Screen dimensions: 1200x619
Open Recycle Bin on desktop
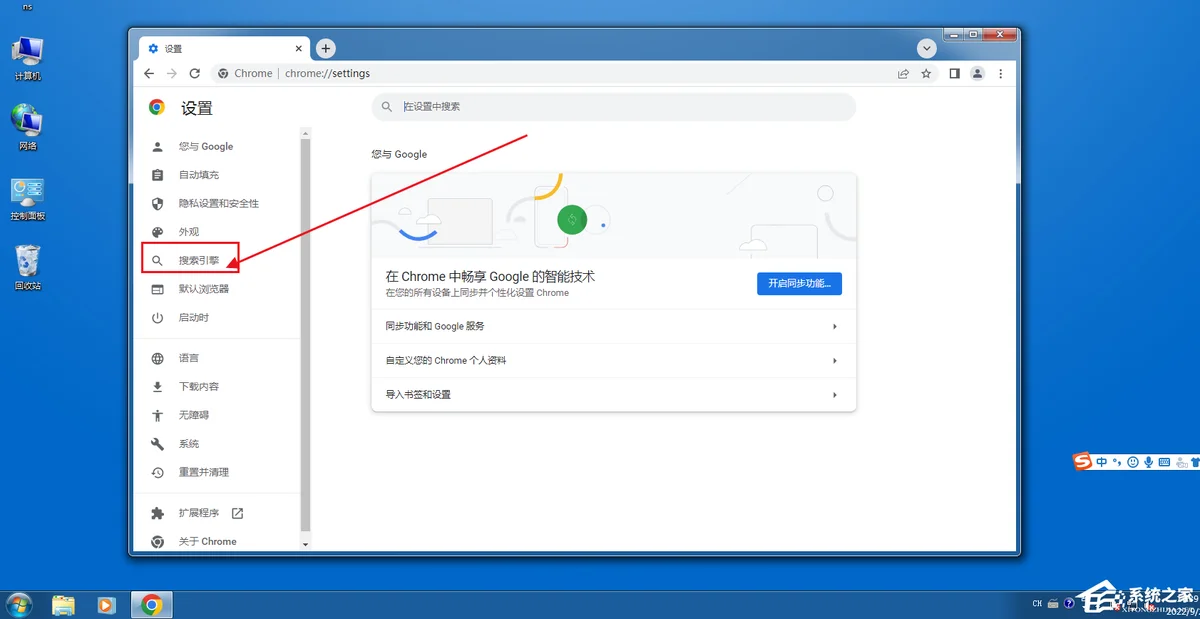pos(27,266)
